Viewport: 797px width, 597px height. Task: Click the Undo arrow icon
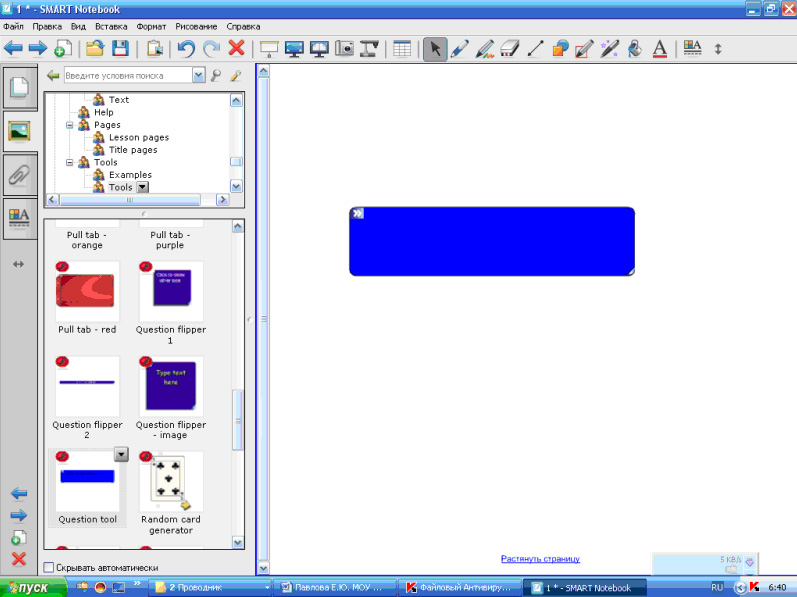186,48
